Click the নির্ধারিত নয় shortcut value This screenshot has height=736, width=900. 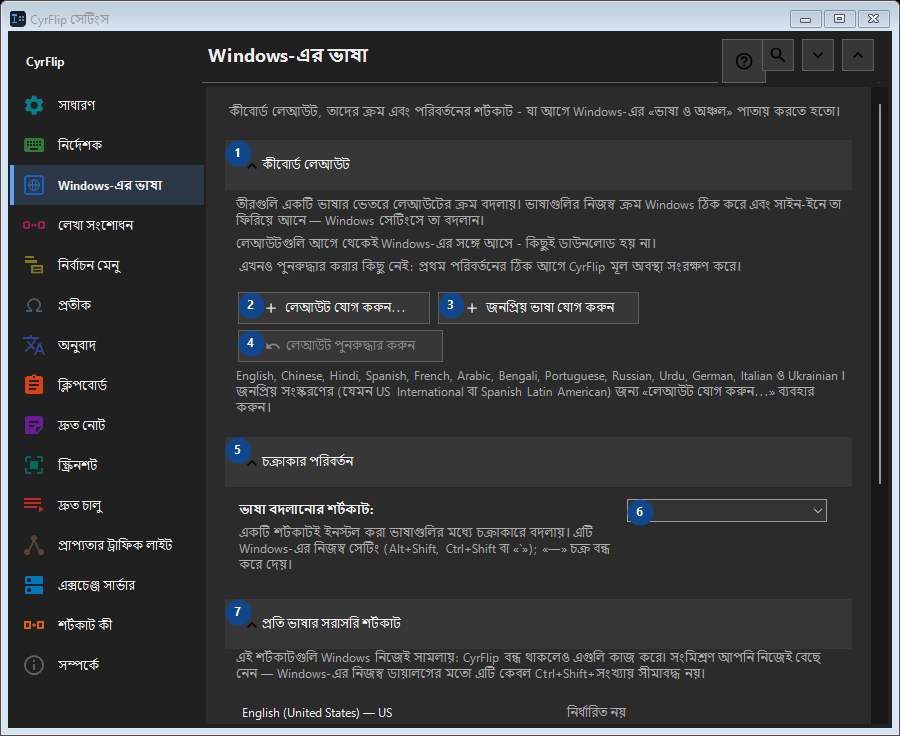click(596, 712)
